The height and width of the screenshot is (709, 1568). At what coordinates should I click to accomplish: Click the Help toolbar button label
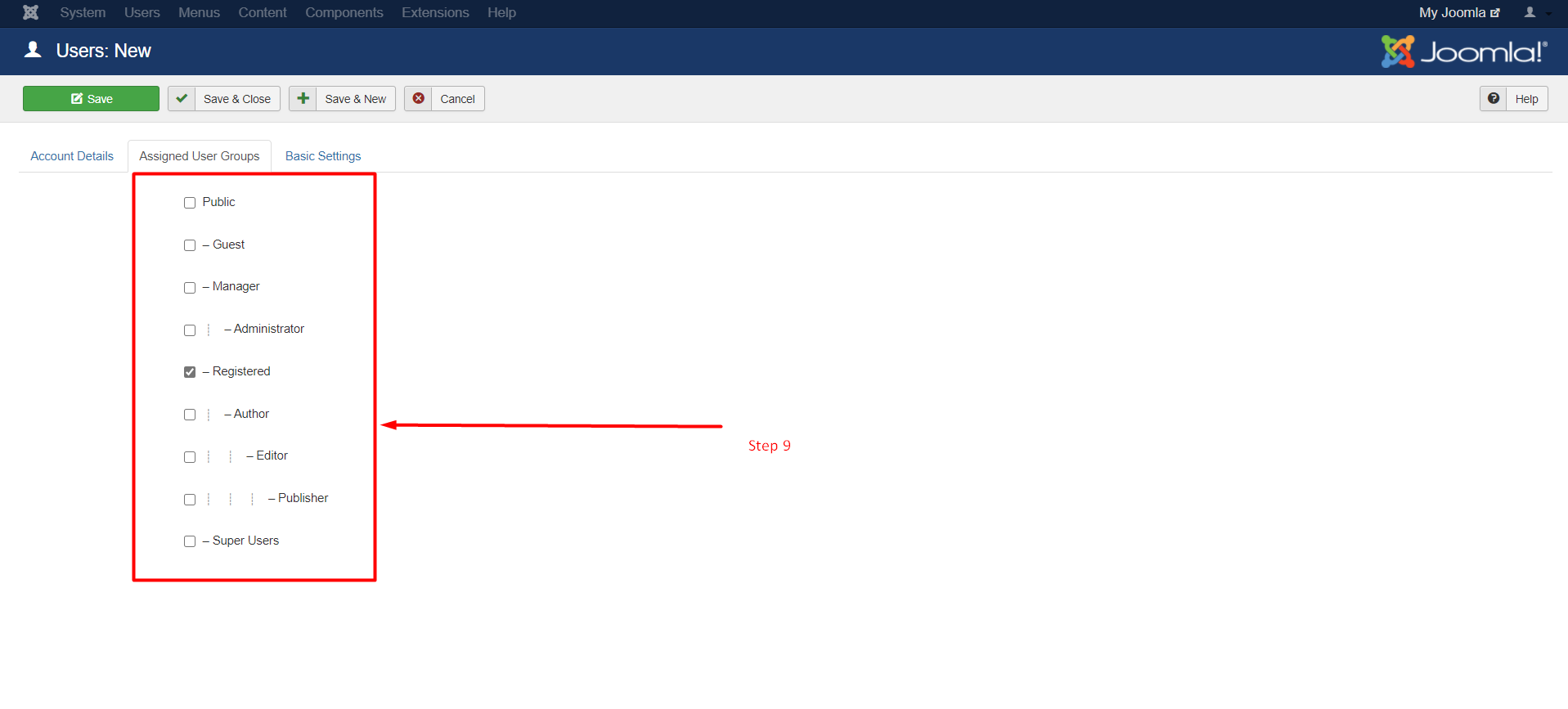(1526, 99)
